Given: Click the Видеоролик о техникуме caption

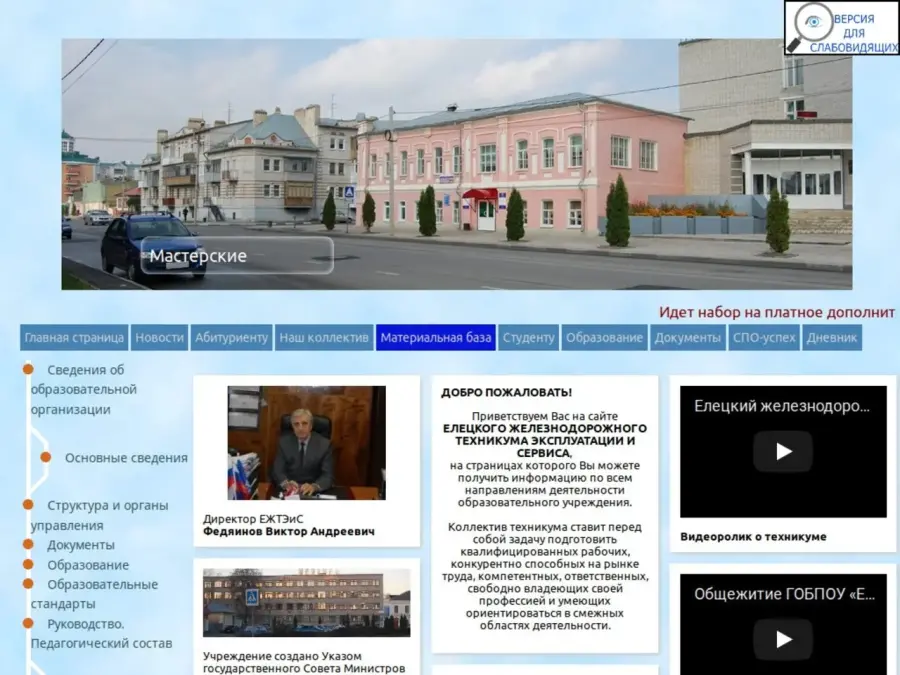Looking at the screenshot, I should point(753,537).
